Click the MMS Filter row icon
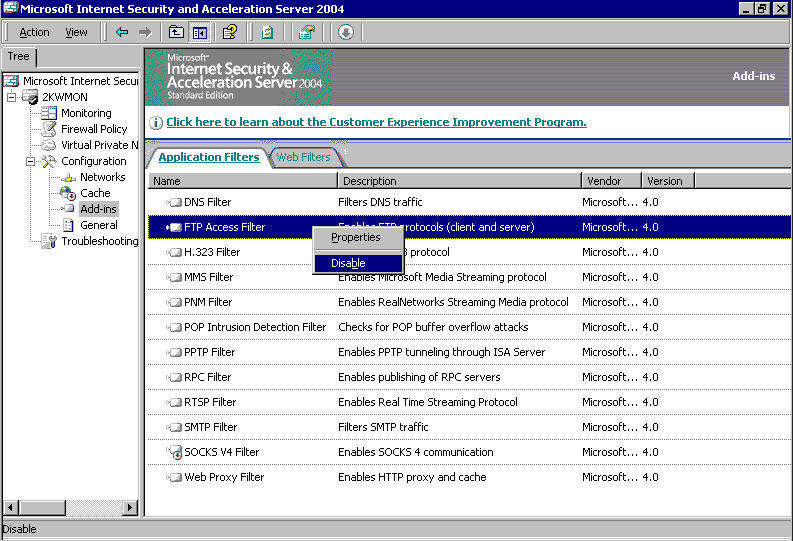 (x=174, y=277)
